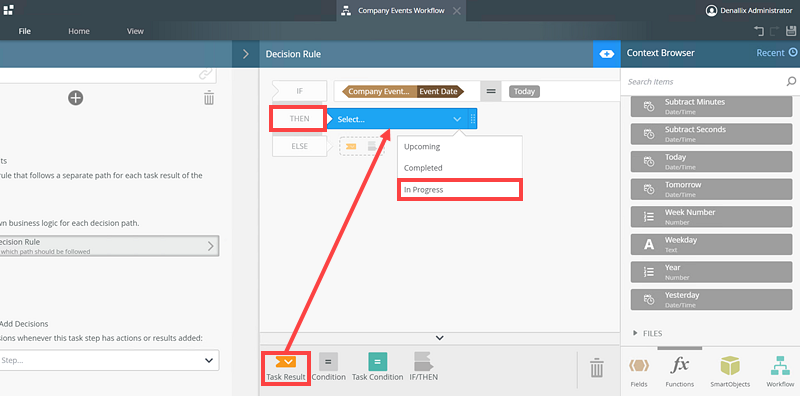The image size is (800, 396).
Task: Collapse the Decision Rule panel chevron
Action: point(245,54)
